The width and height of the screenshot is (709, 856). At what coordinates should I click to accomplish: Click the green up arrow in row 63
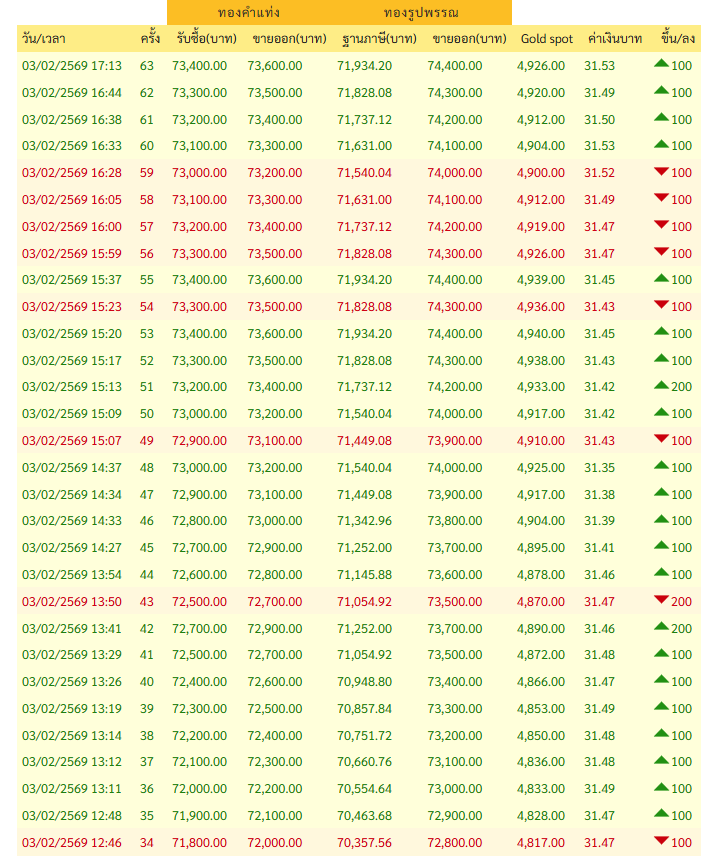[661, 64]
